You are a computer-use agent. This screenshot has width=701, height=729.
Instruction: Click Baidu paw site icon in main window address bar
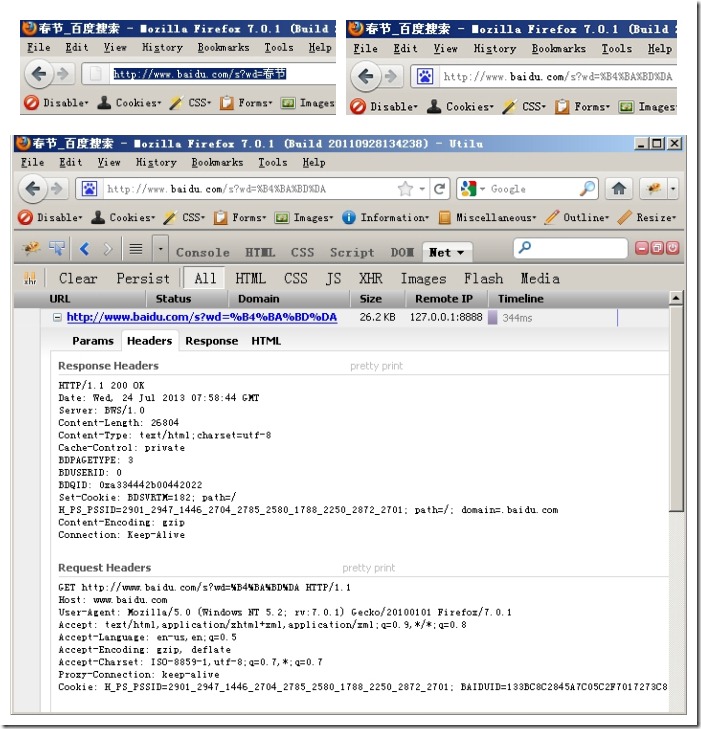click(89, 189)
